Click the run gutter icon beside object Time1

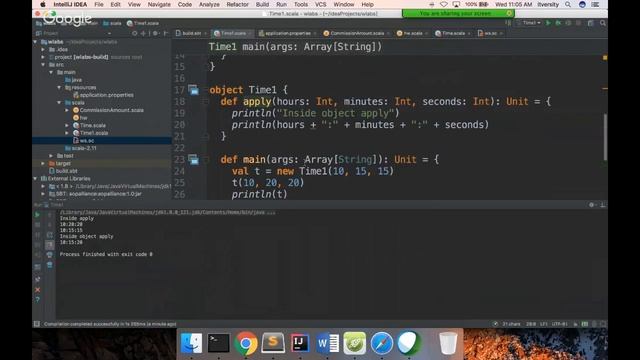point(193,90)
